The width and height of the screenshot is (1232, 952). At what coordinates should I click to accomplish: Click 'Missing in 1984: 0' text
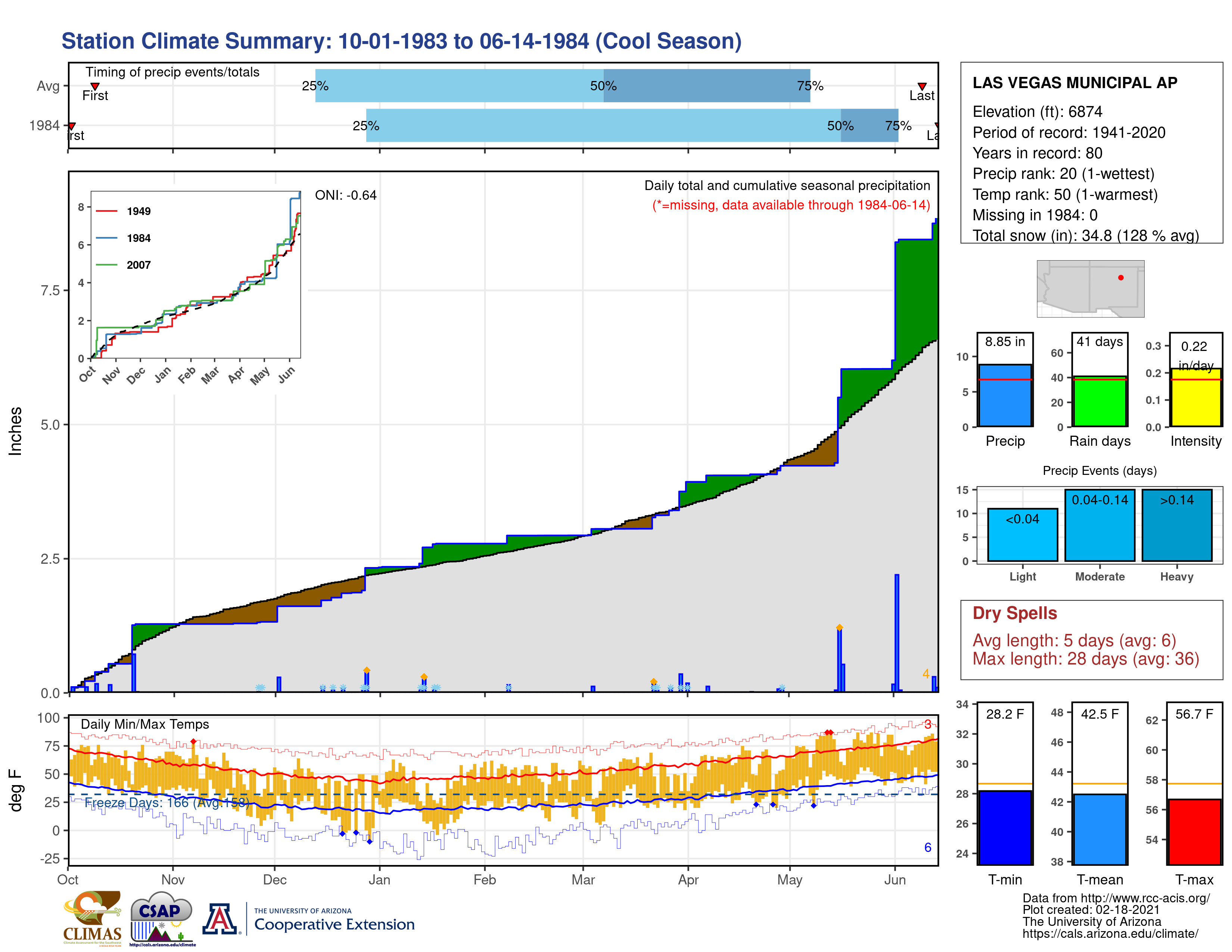pos(1035,215)
